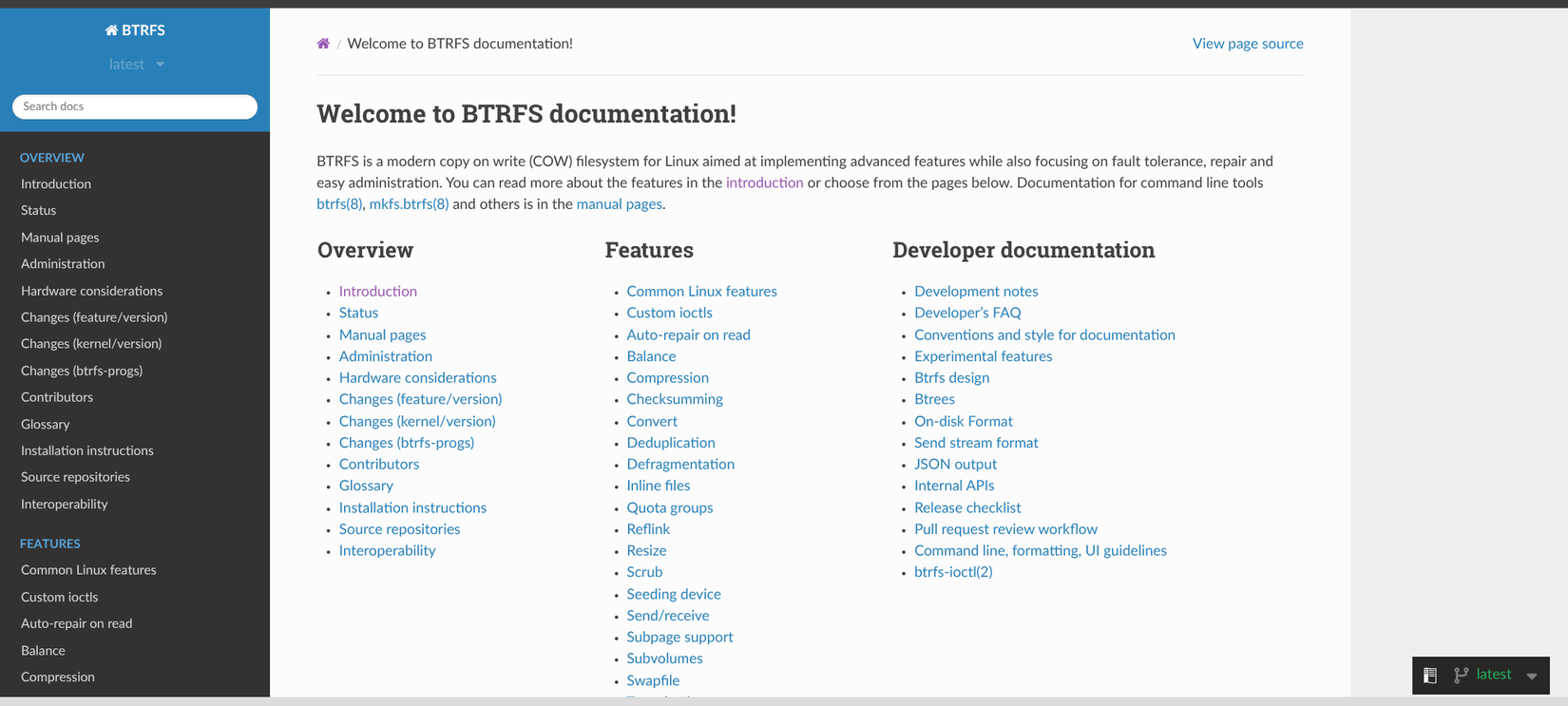Viewport: 1568px width, 706px height.
Task: Open Defragmentation link under Features
Action: tap(680, 465)
